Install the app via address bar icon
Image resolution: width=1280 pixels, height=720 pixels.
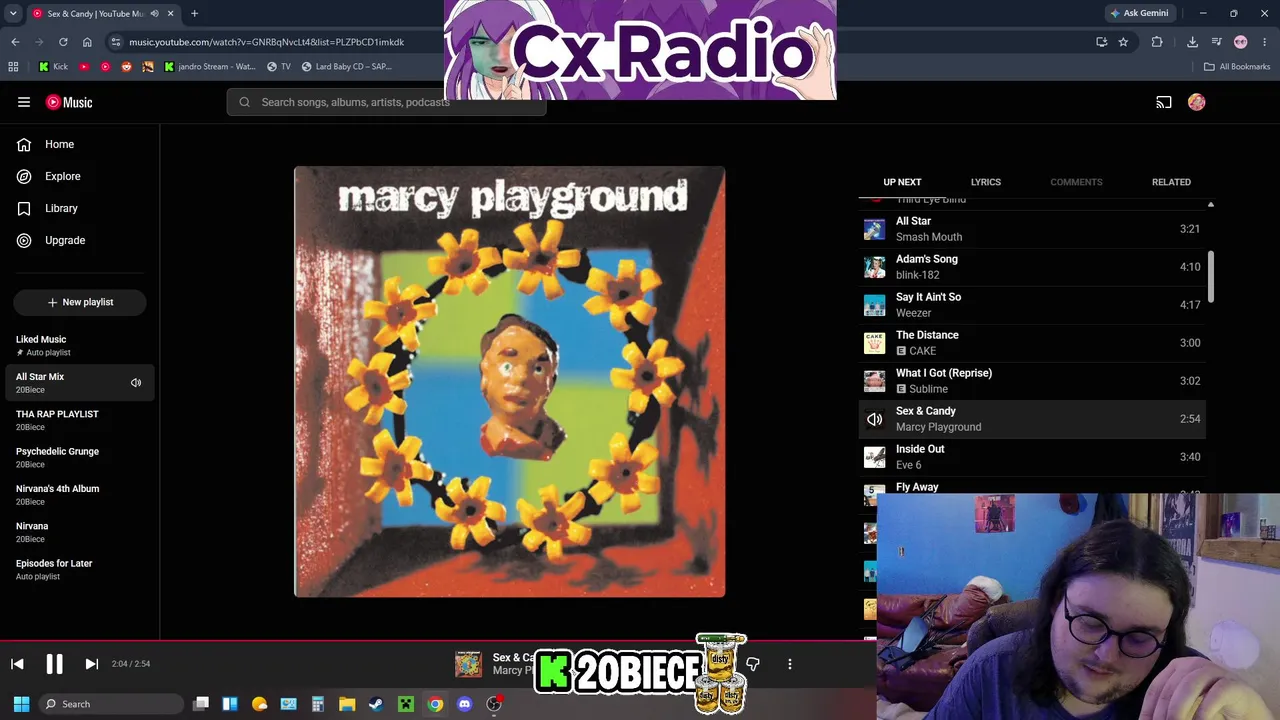[x=1101, y=42]
